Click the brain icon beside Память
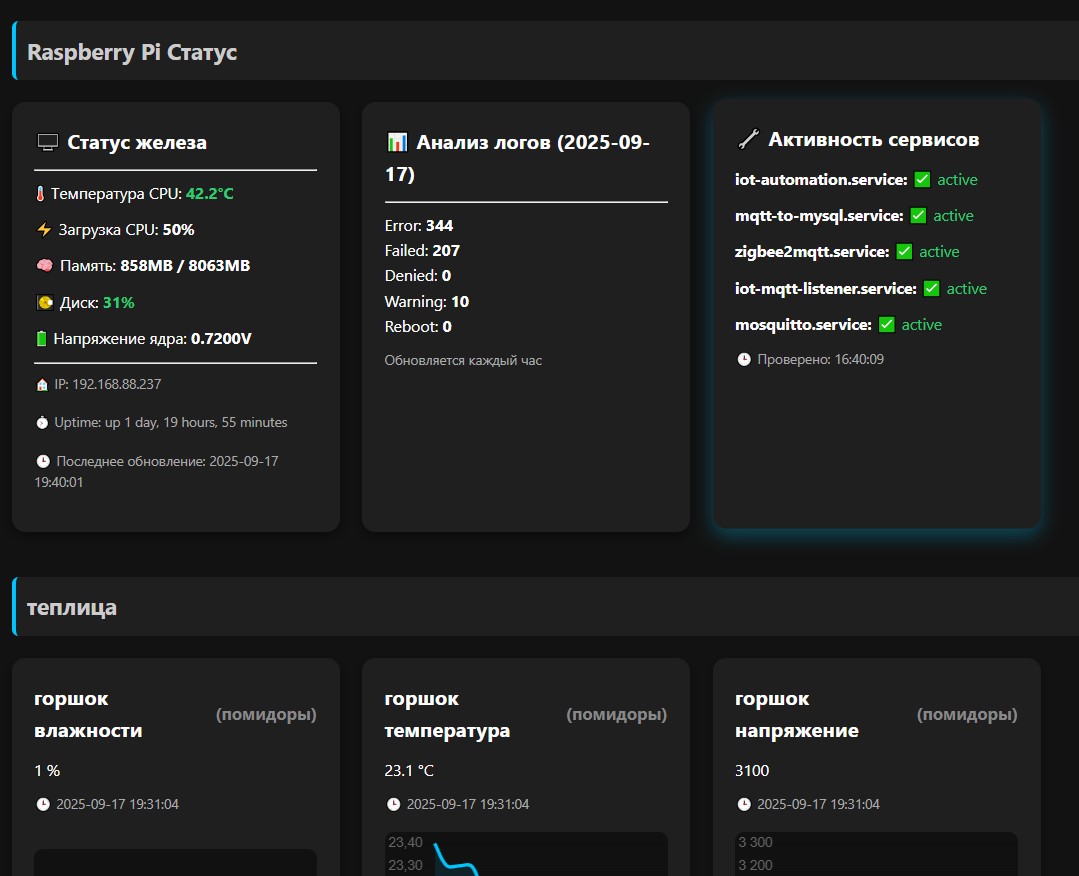This screenshot has width=1079, height=876. [x=45, y=266]
